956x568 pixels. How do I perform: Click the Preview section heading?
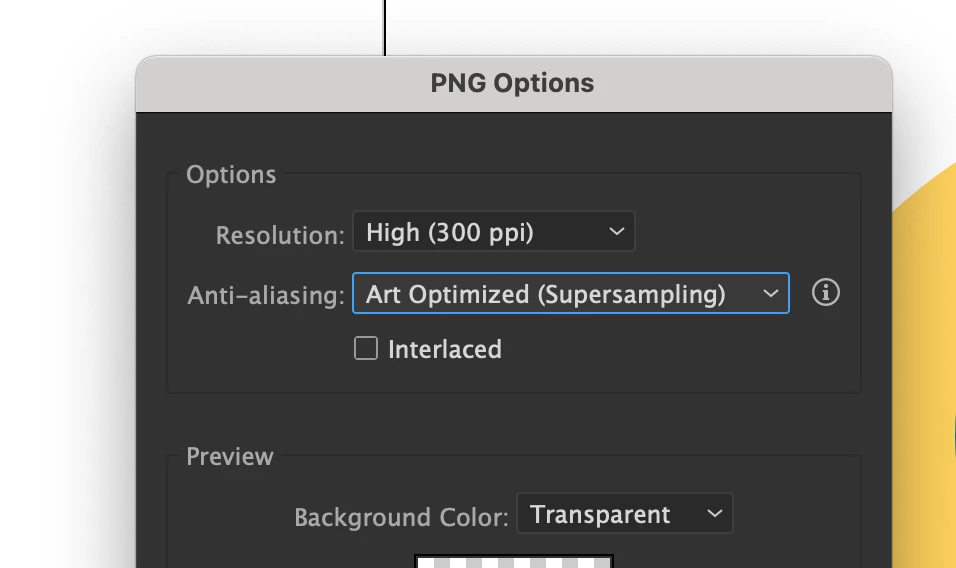tap(230, 457)
